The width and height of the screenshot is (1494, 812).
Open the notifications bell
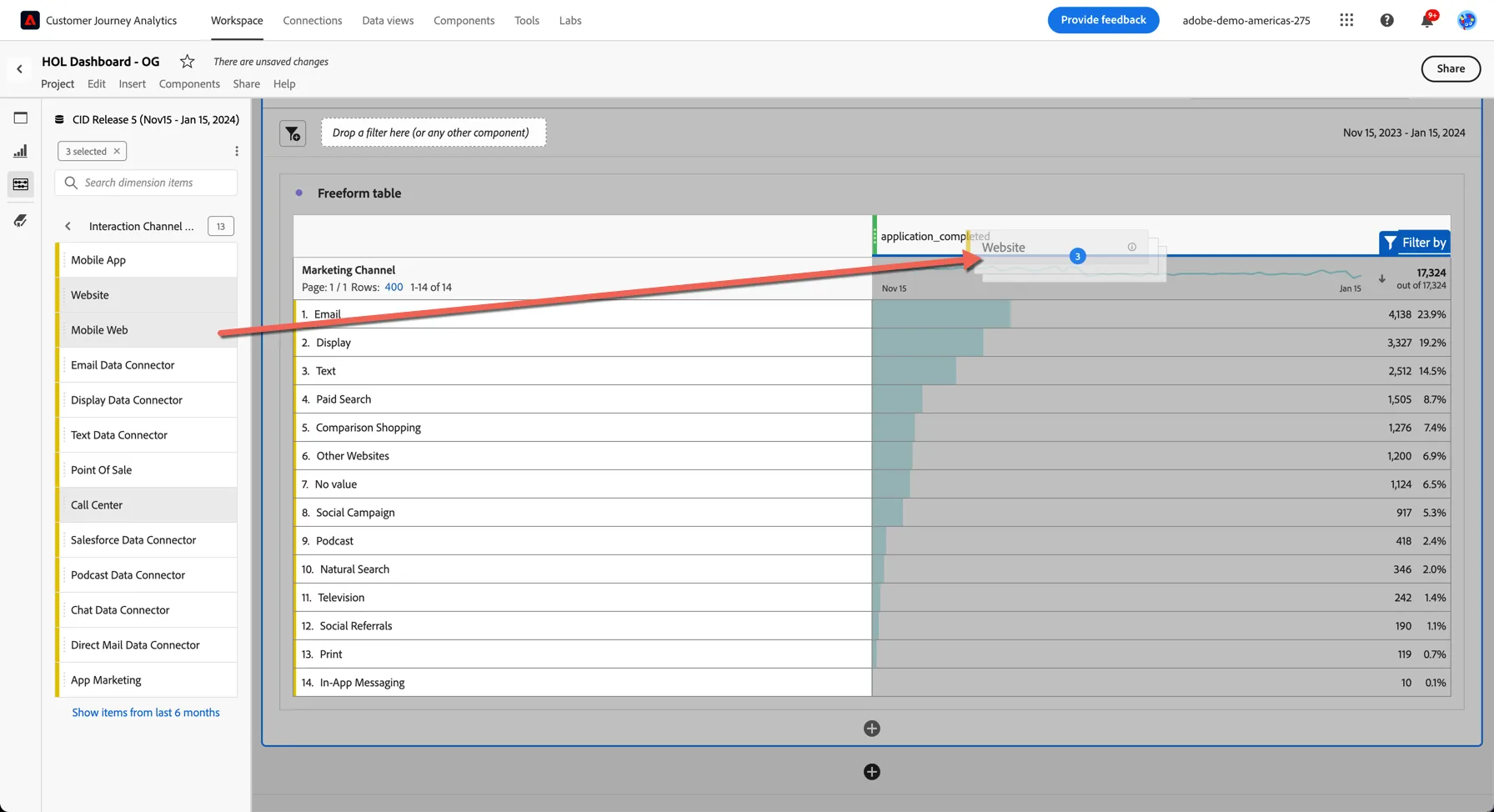[1427, 20]
